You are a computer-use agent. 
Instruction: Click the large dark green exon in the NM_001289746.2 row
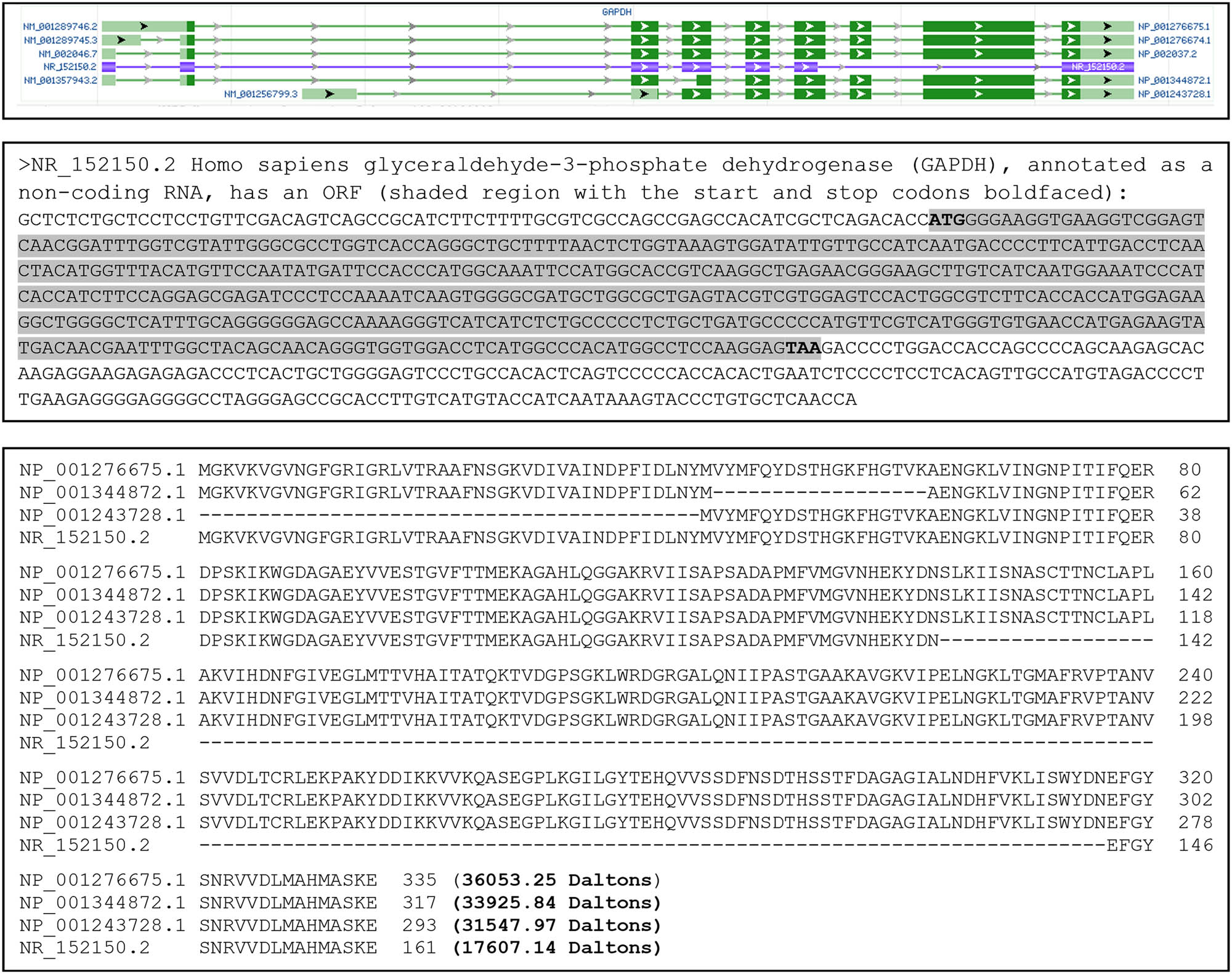click(978, 26)
